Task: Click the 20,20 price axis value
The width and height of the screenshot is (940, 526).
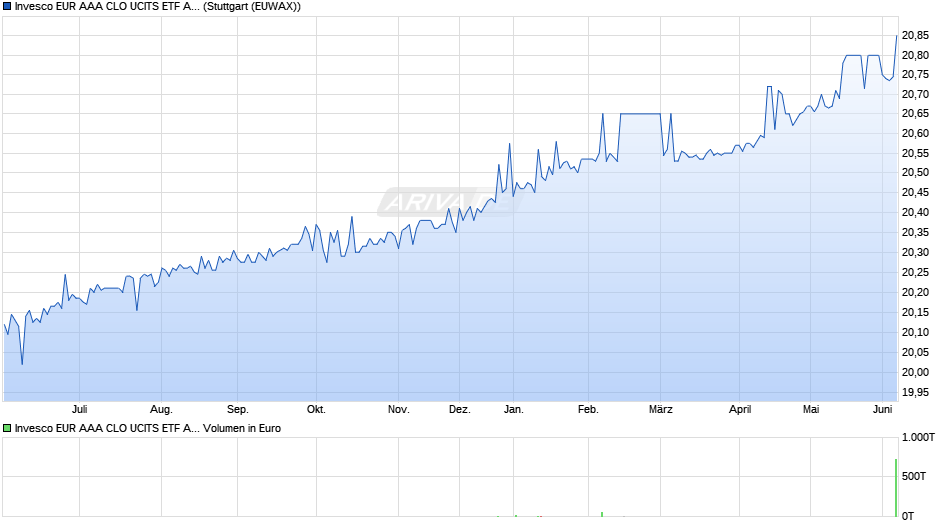Action: (x=915, y=293)
